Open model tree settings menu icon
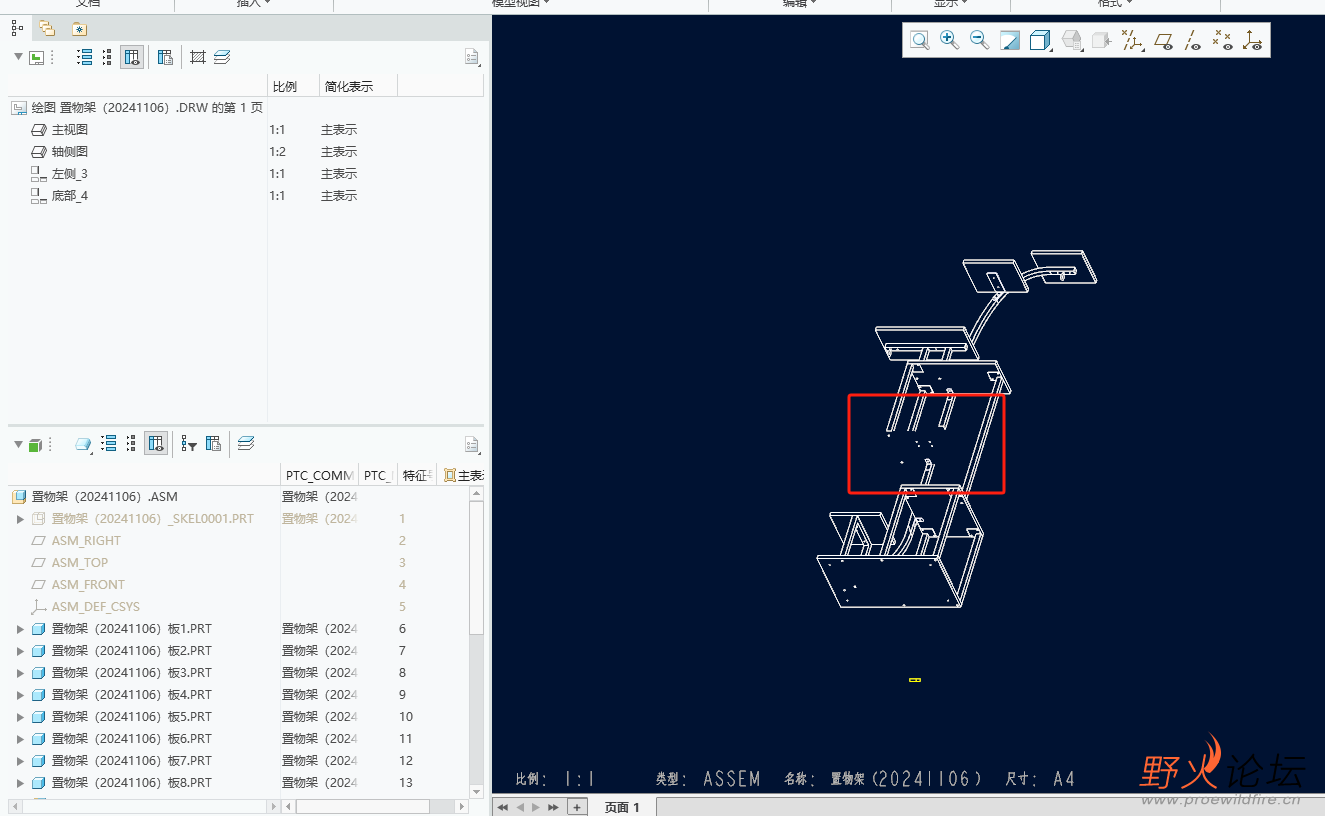The height and width of the screenshot is (816, 1325). click(x=472, y=444)
